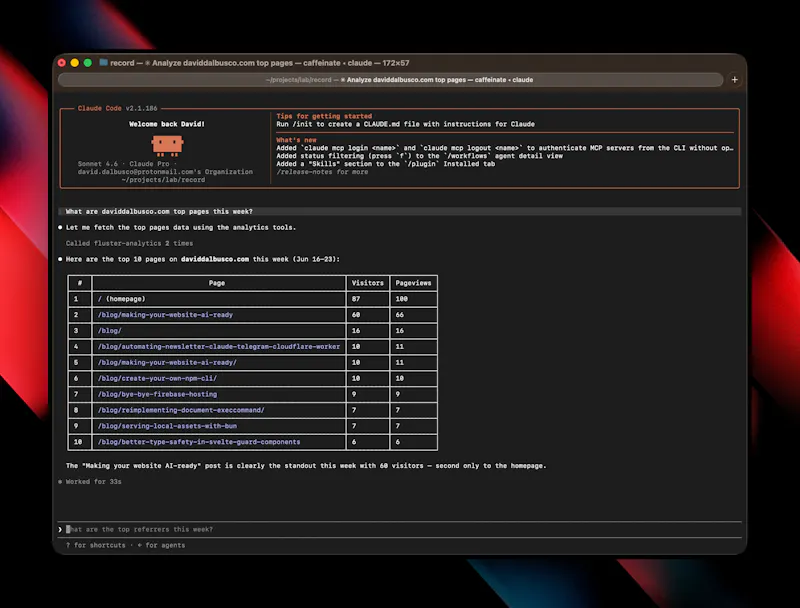The height and width of the screenshot is (608, 800).
Task: Click the green zoom window button
Action: coord(88,63)
